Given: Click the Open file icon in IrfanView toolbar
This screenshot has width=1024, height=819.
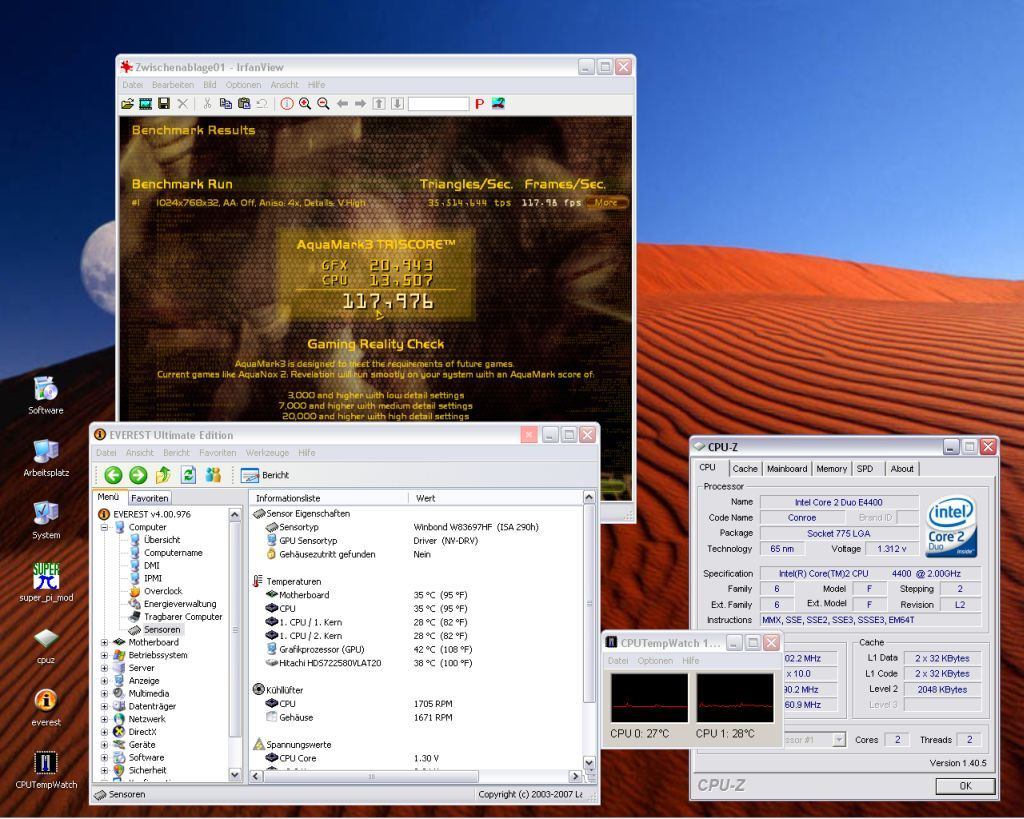Looking at the screenshot, I should (x=127, y=104).
